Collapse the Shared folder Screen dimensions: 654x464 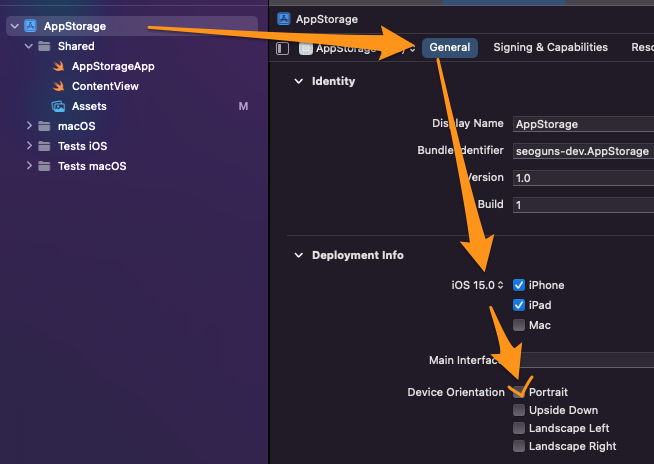pyautogui.click(x=29, y=46)
